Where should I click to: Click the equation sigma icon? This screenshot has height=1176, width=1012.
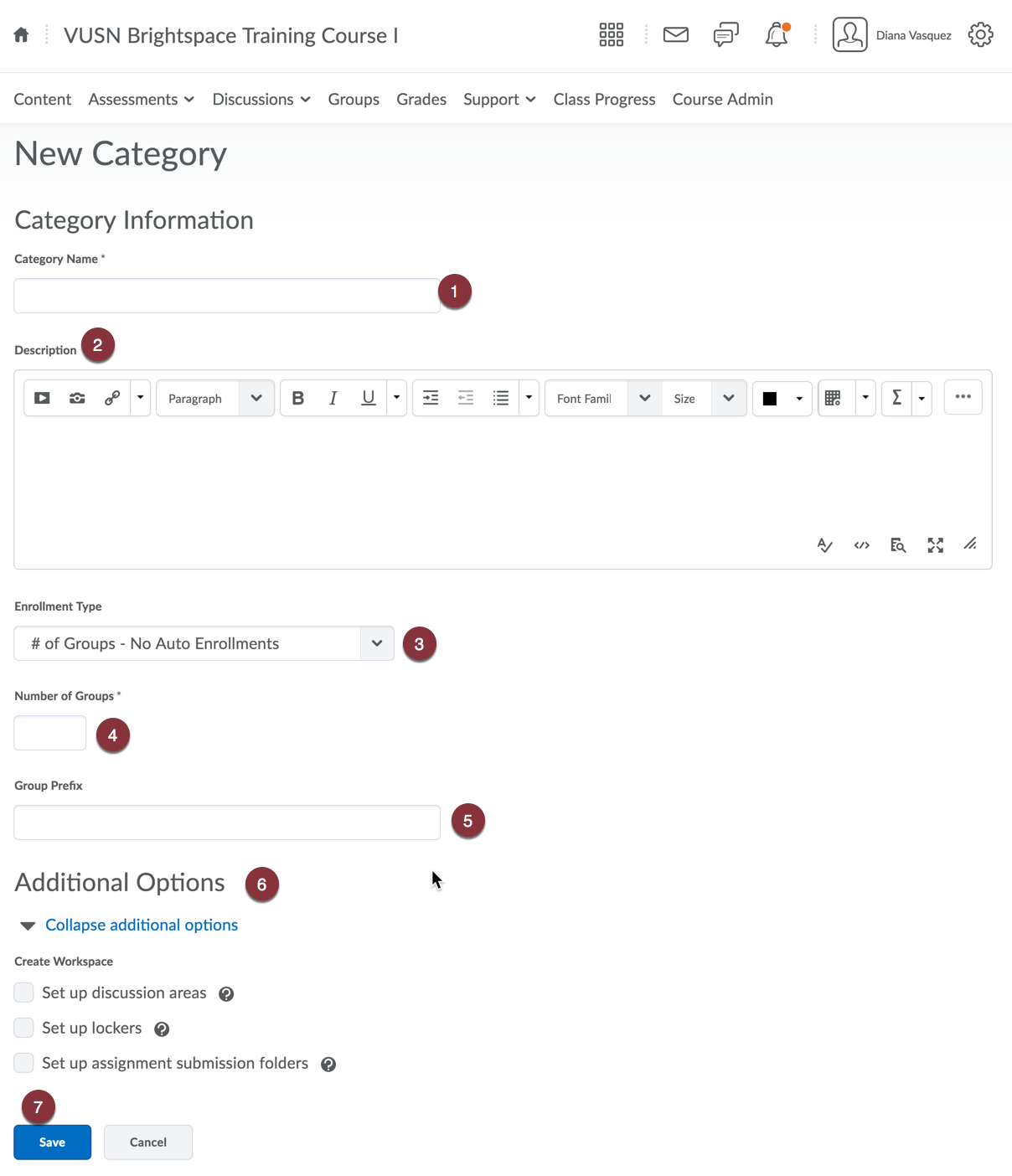click(x=896, y=398)
